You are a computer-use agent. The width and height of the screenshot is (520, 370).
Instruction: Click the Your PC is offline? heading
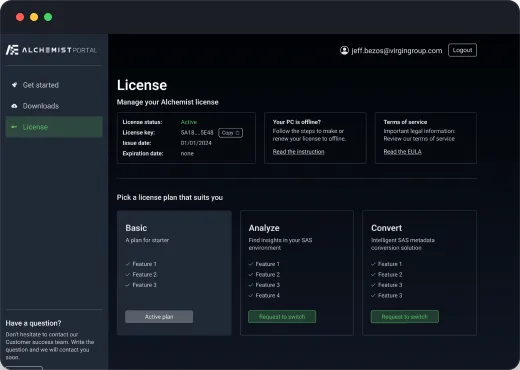point(297,122)
